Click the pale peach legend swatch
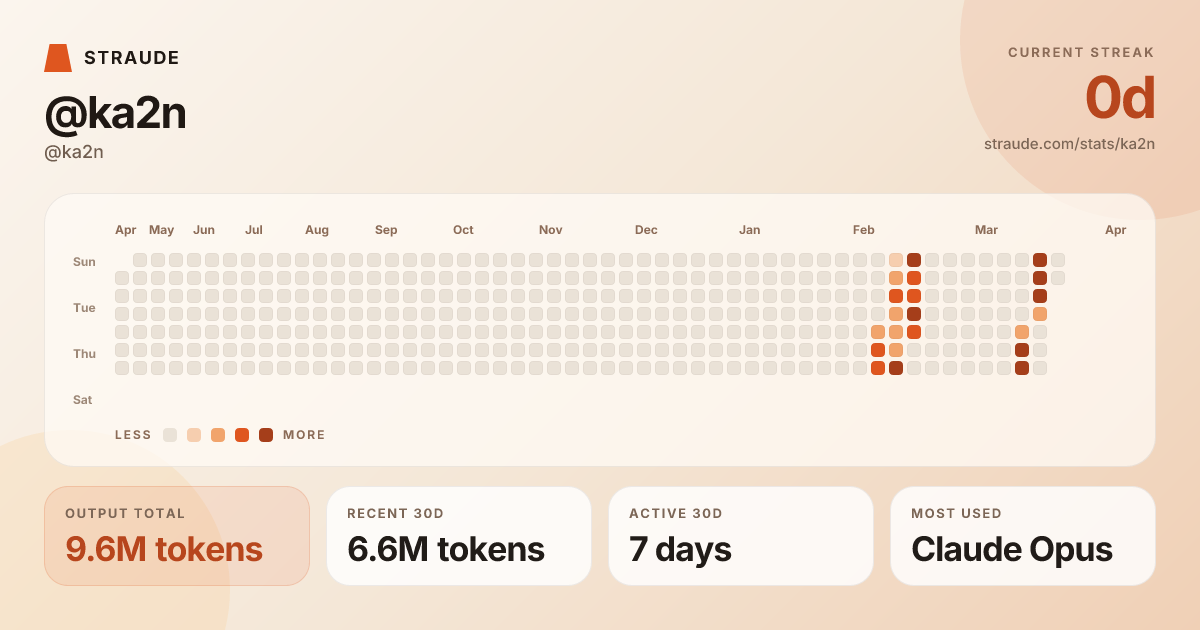 tap(194, 435)
